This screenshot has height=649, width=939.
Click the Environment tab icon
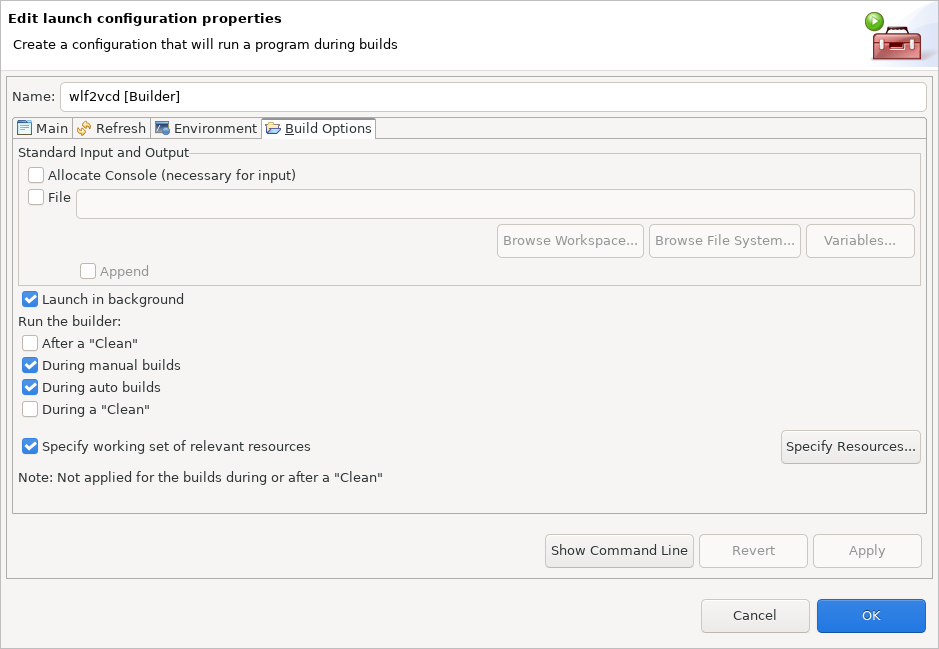pyautogui.click(x=162, y=128)
